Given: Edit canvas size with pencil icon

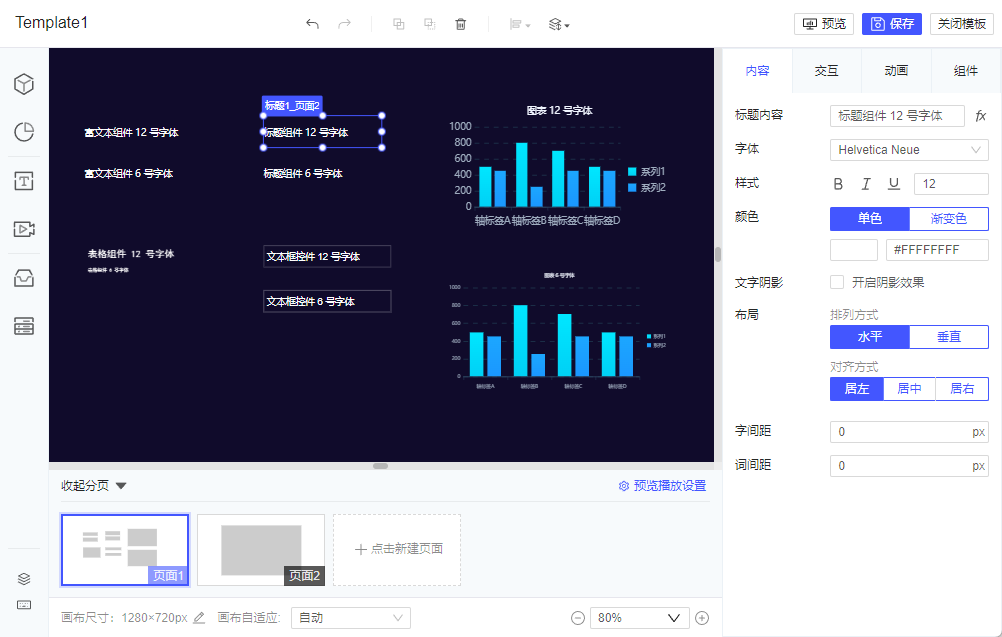Looking at the screenshot, I should pos(199,618).
